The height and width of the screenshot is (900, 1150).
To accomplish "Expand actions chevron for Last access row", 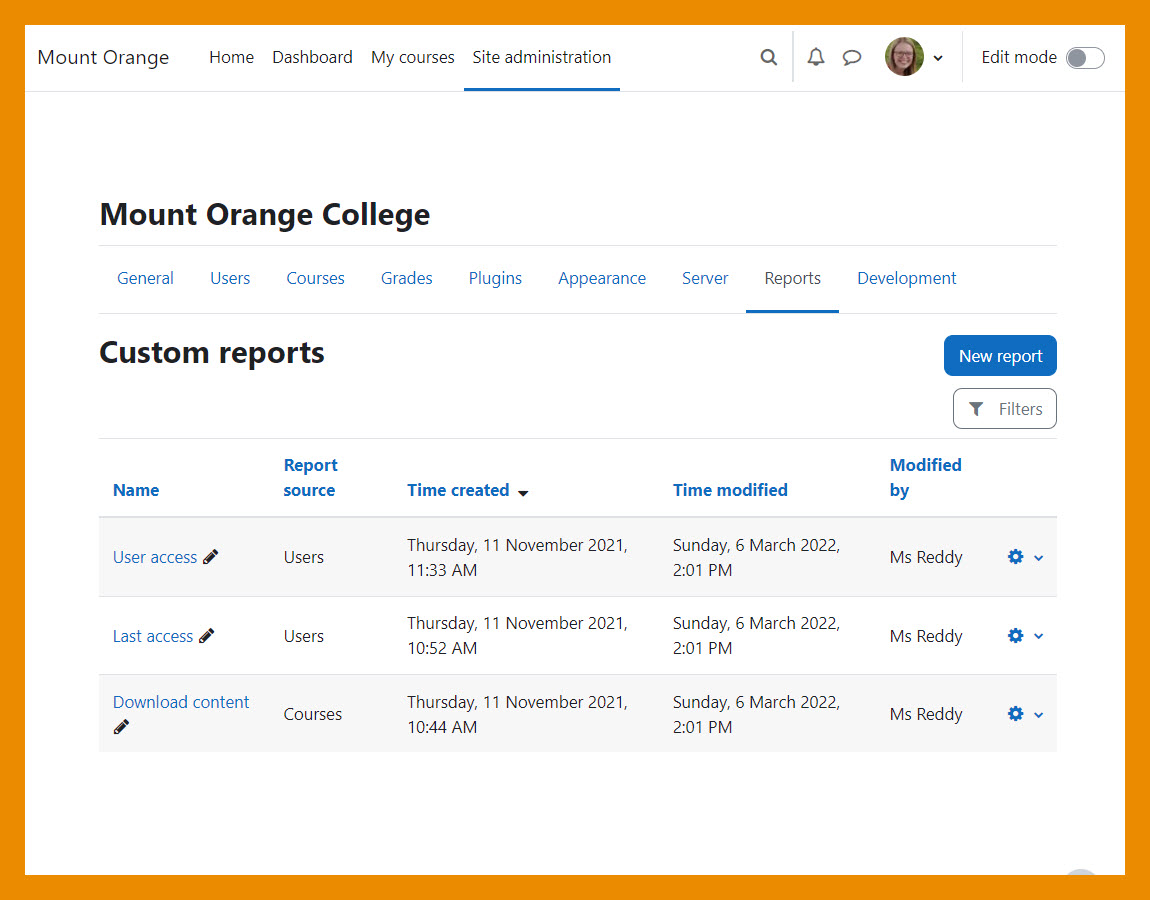I will coord(1038,636).
